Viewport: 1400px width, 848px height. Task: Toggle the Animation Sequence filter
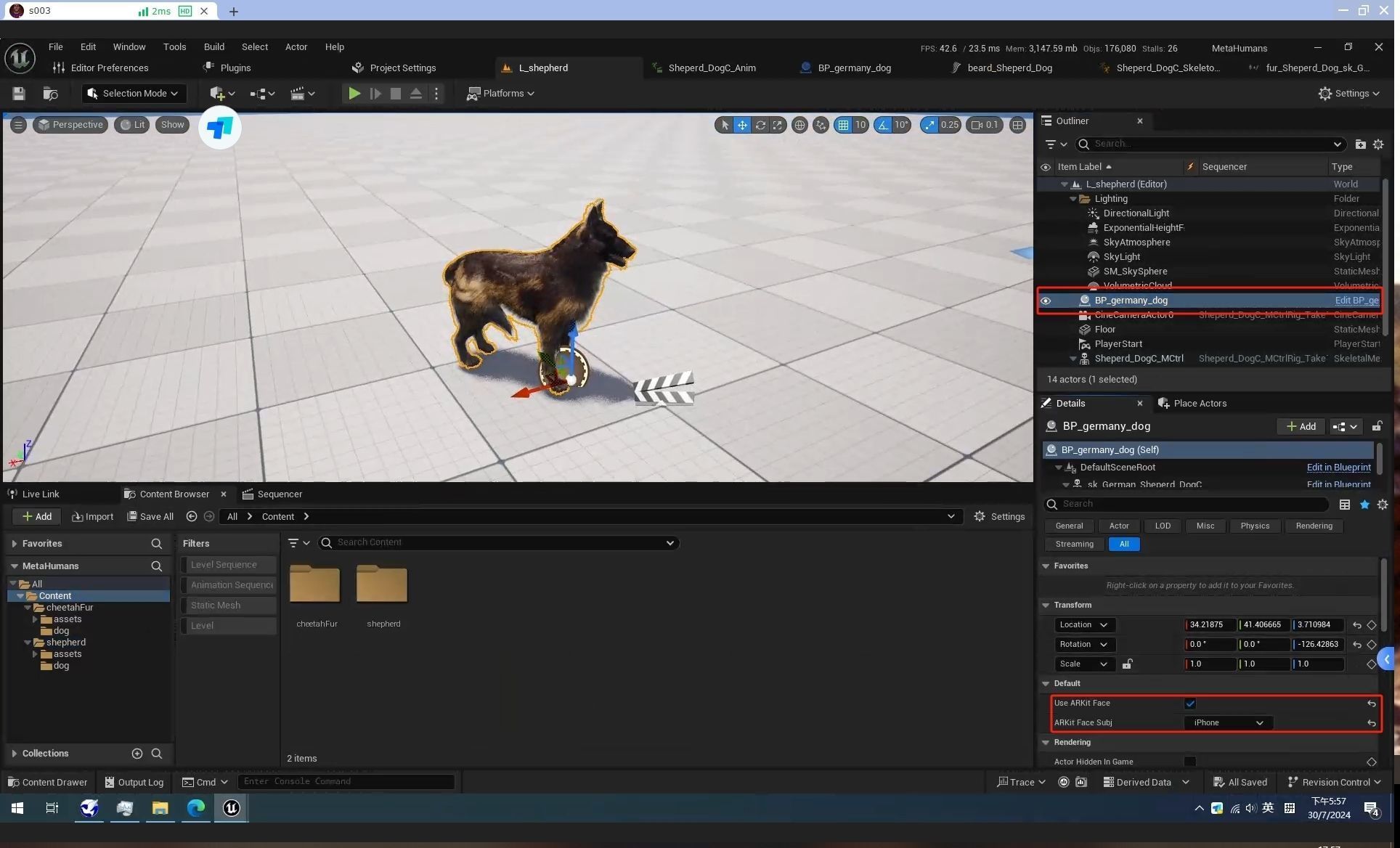(x=229, y=585)
